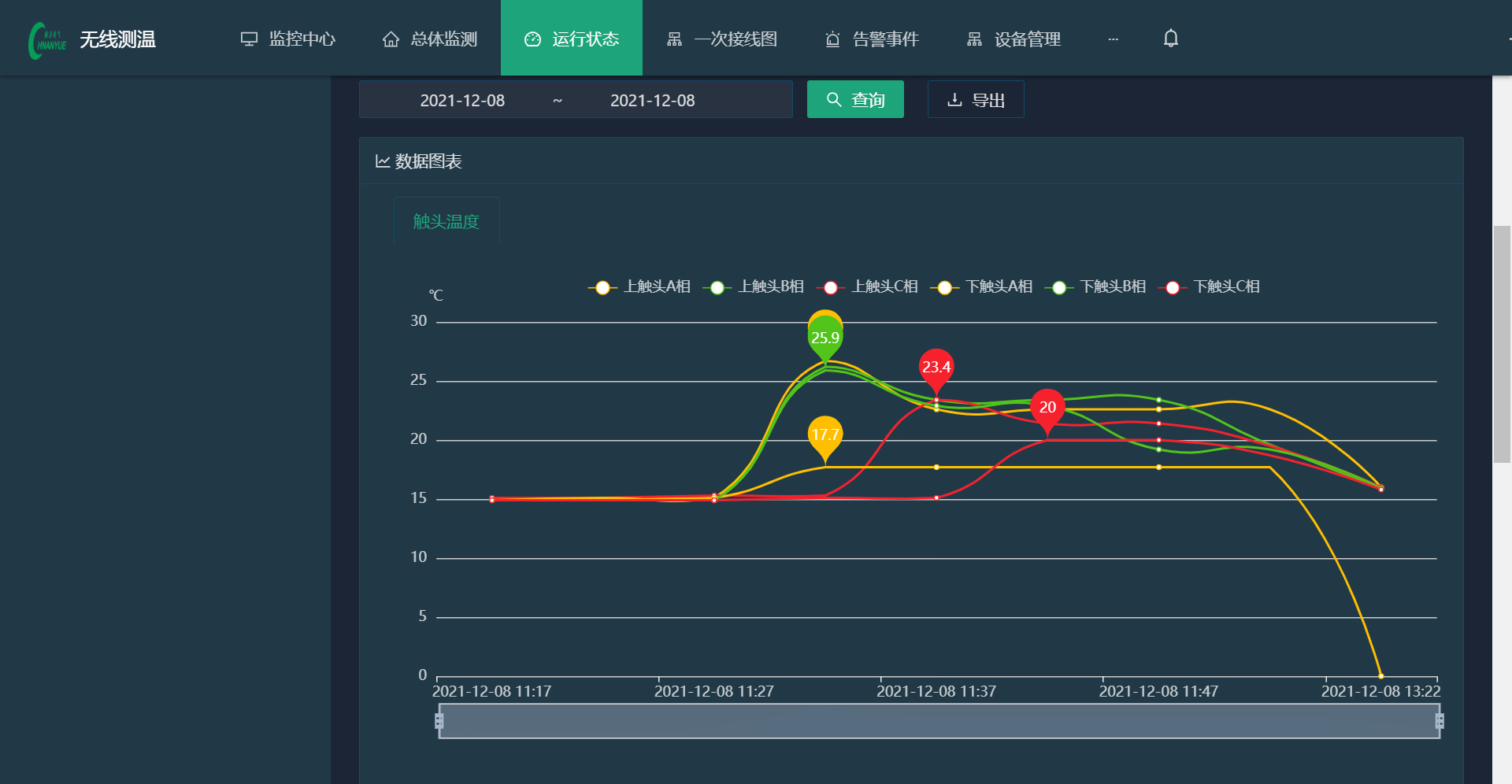1512x784 pixels.
Task: Click the red 20 marker pin
Action: (x=1047, y=408)
